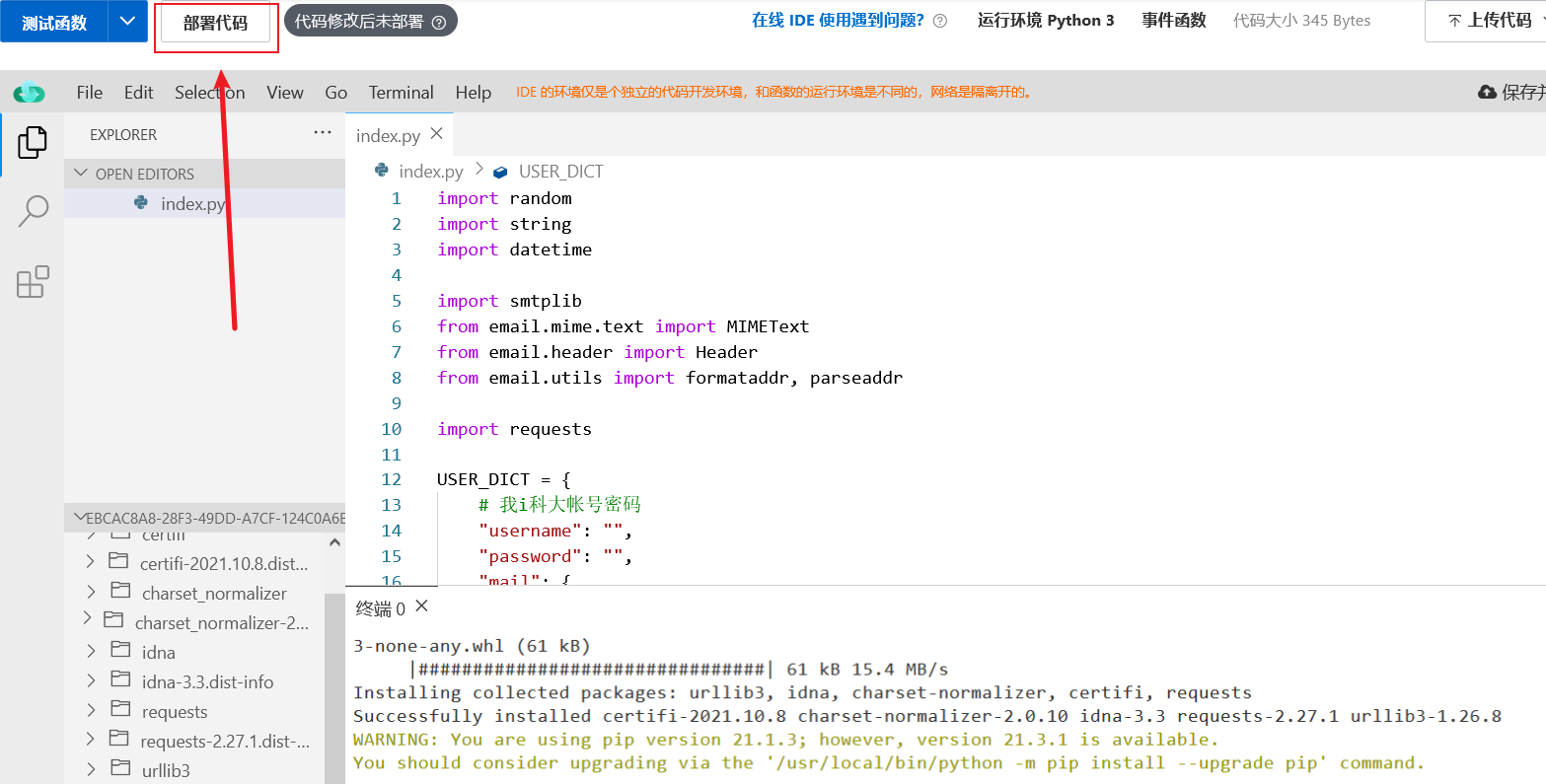Click the help icon beside 代码修改后未部署
This screenshot has width=1546, height=784.
[x=439, y=22]
